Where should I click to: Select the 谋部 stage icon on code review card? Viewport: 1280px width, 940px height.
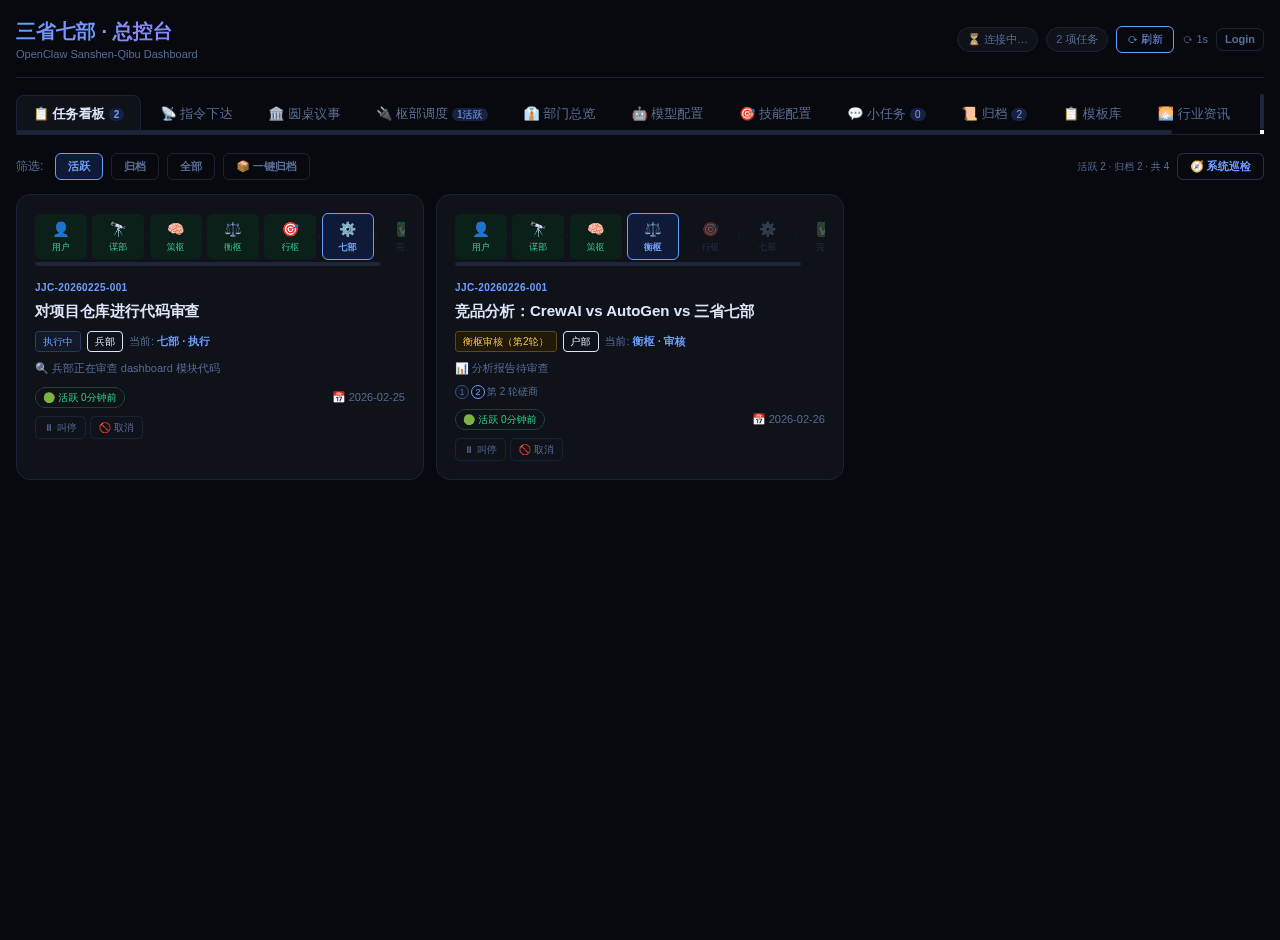point(117,236)
